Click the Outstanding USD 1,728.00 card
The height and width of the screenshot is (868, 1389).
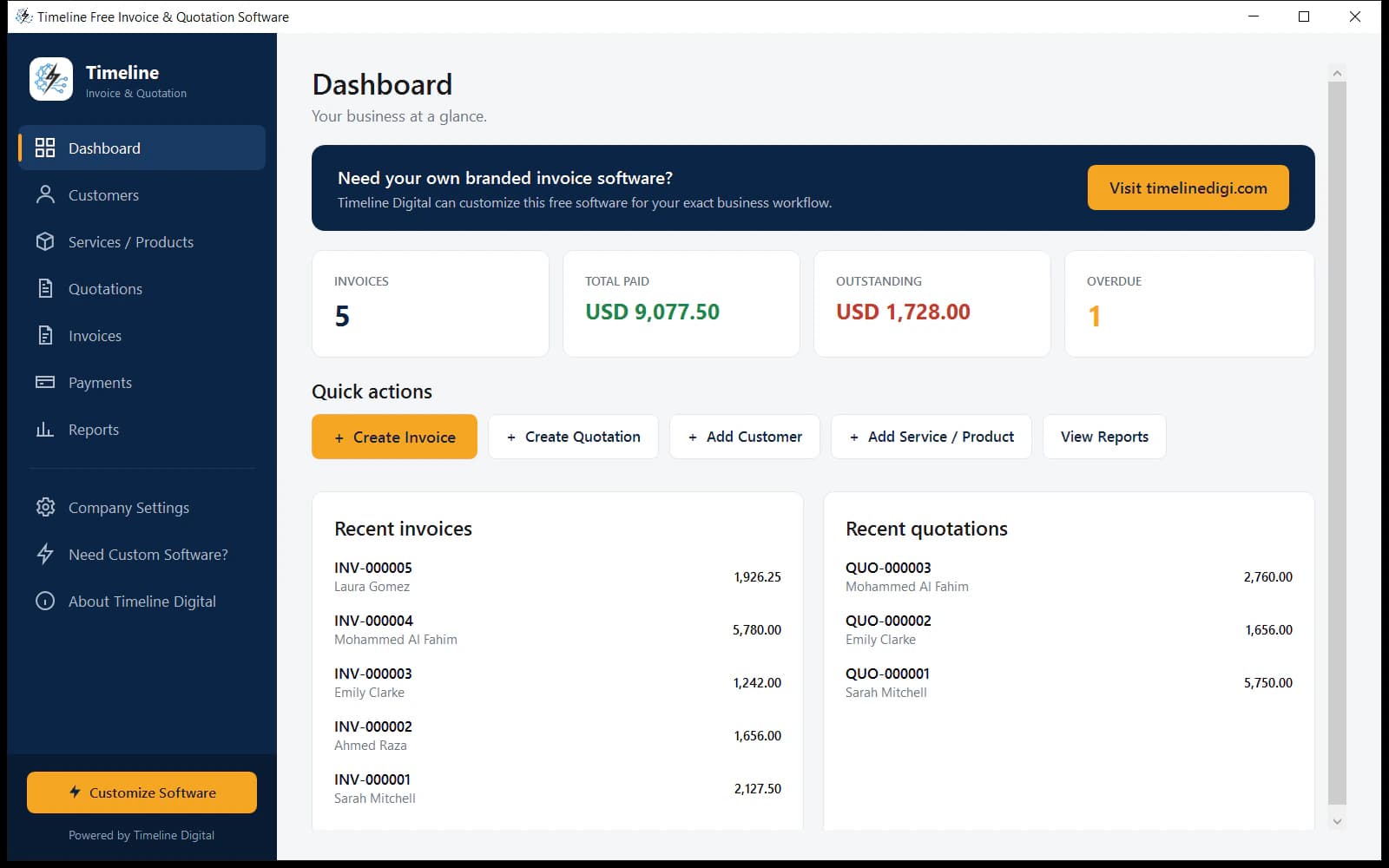coord(932,304)
